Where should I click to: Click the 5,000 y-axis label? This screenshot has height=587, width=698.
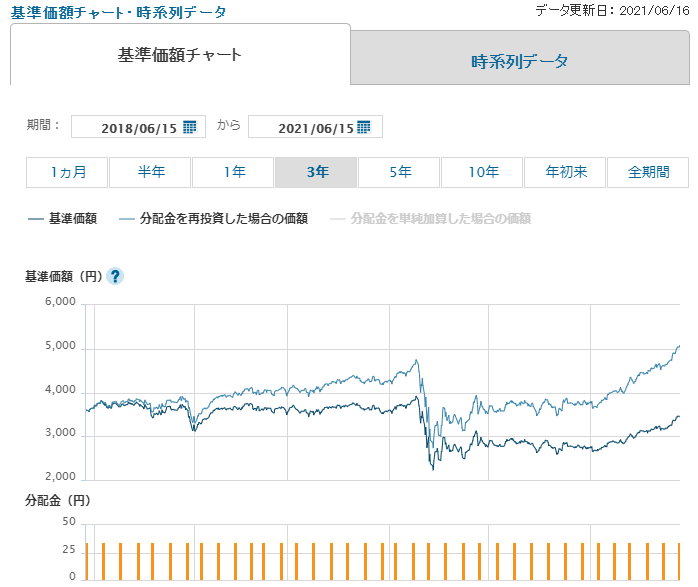pos(60,346)
